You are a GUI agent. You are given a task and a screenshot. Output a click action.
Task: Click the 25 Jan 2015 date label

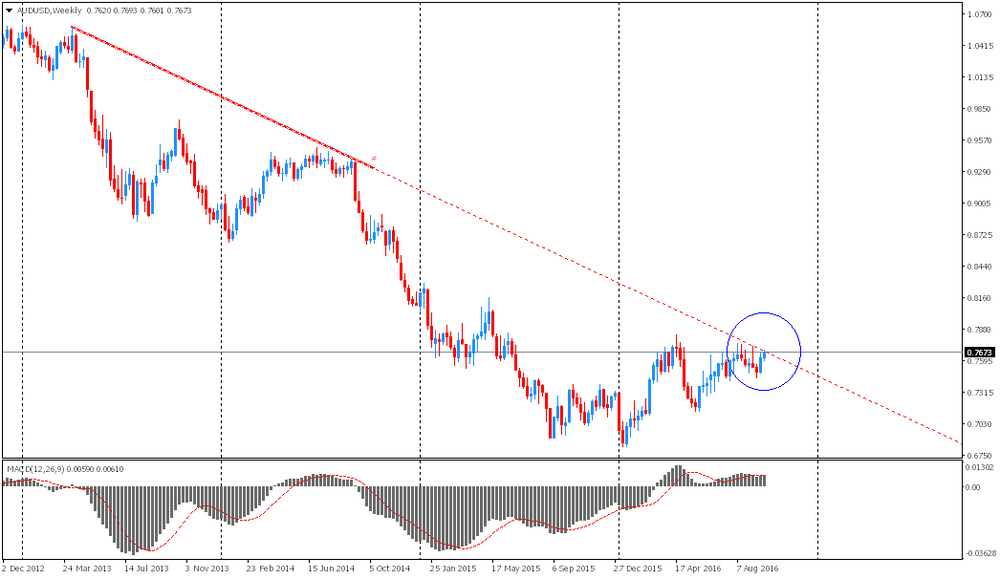tap(453, 568)
